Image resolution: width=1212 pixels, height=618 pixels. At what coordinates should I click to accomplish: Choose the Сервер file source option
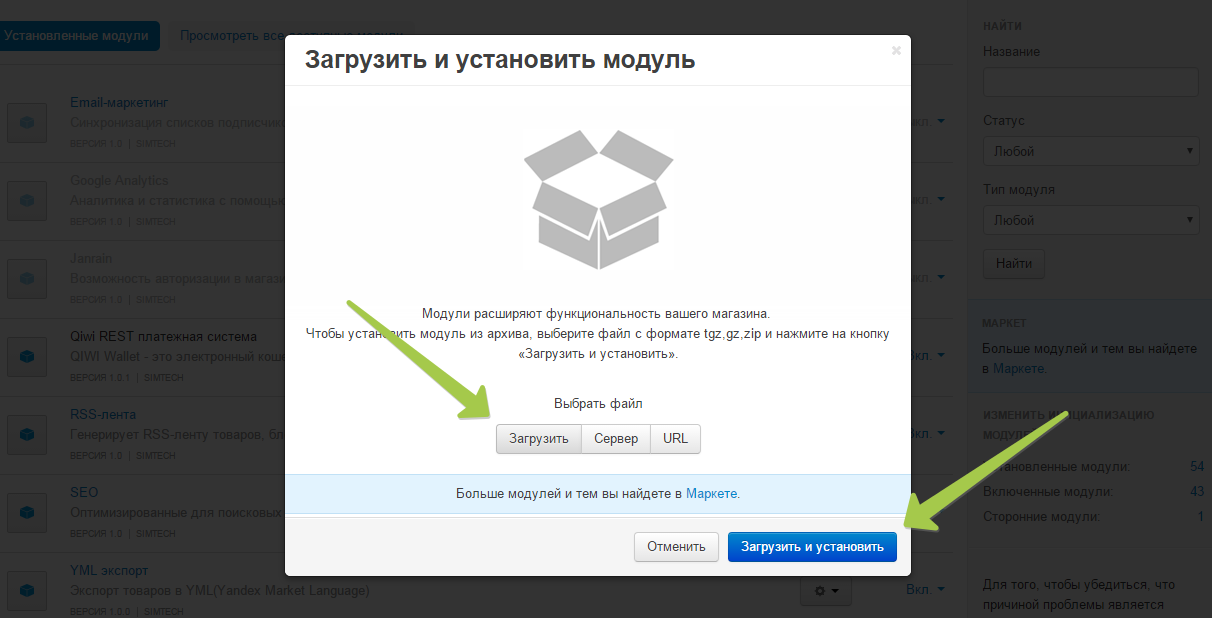(615, 439)
